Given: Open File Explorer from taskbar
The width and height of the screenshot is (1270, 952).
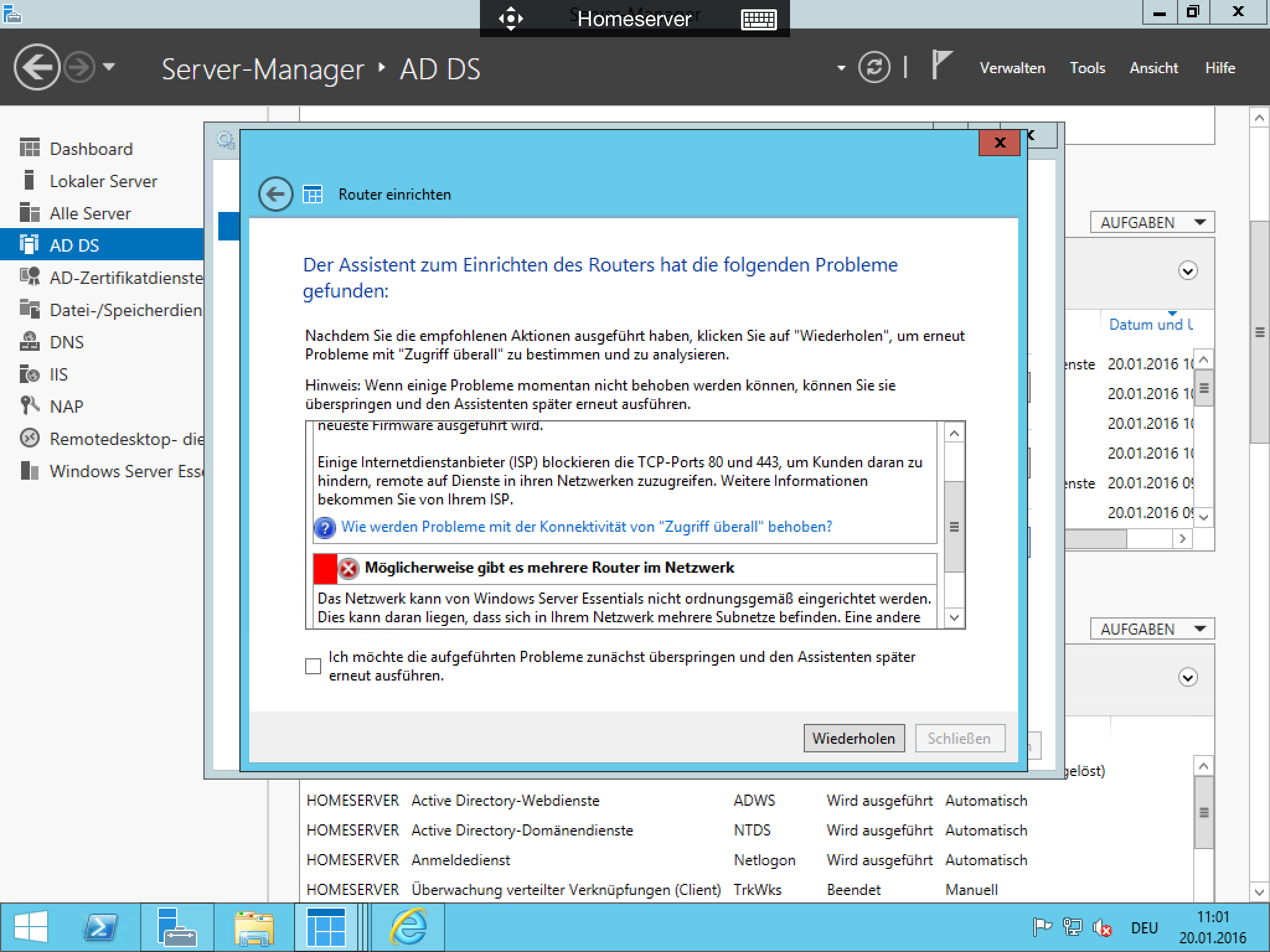Looking at the screenshot, I should point(254,927).
